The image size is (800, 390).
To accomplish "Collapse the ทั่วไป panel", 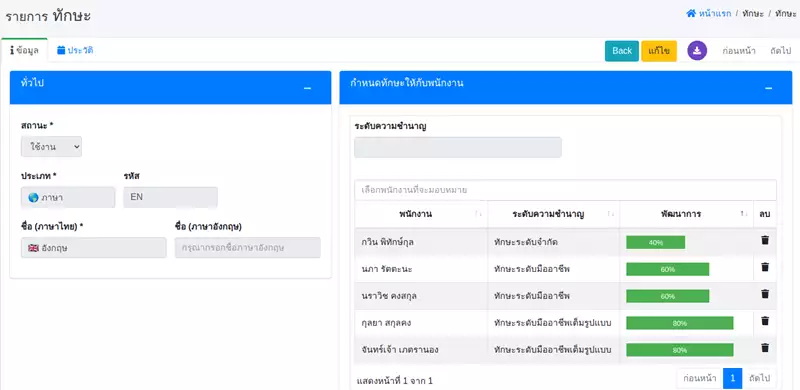I will [x=307, y=88].
